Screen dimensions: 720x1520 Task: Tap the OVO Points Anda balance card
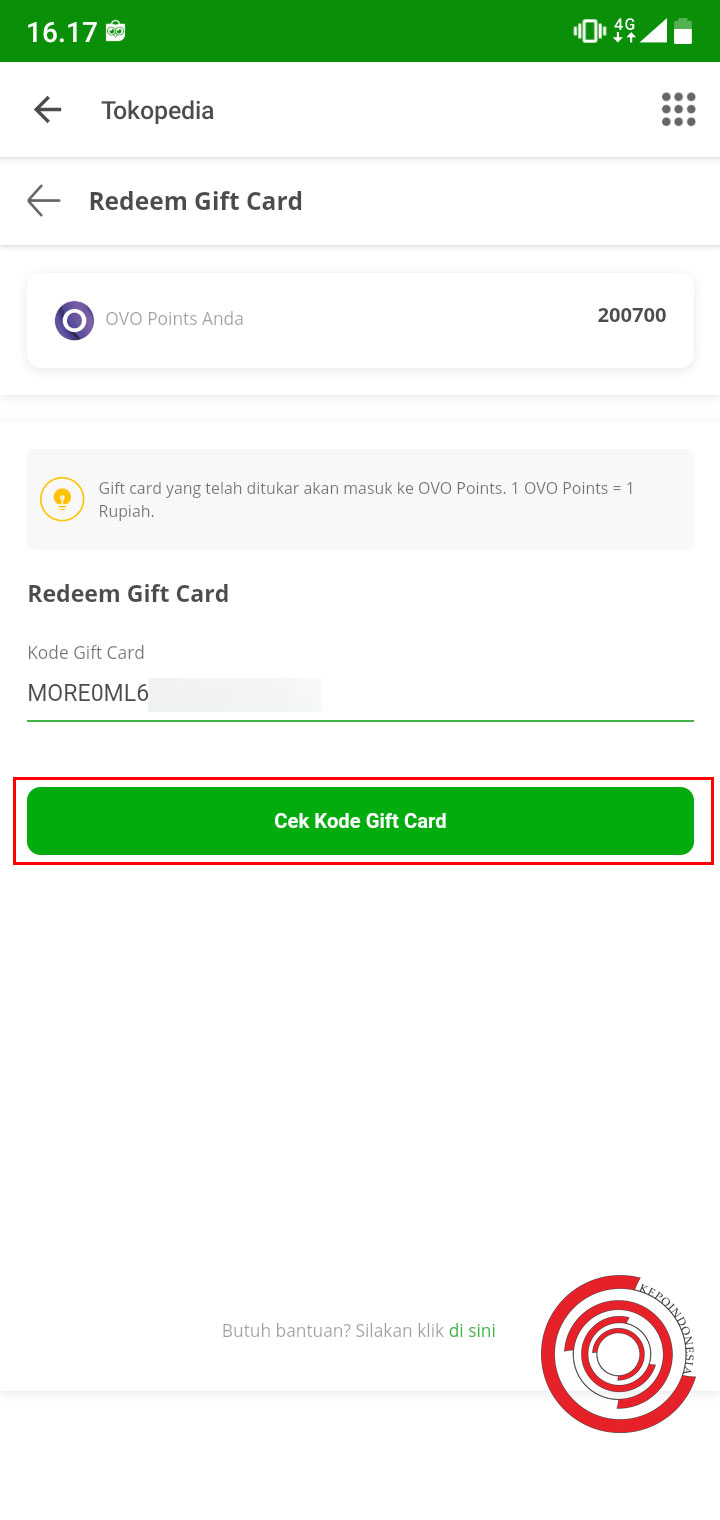[x=360, y=320]
